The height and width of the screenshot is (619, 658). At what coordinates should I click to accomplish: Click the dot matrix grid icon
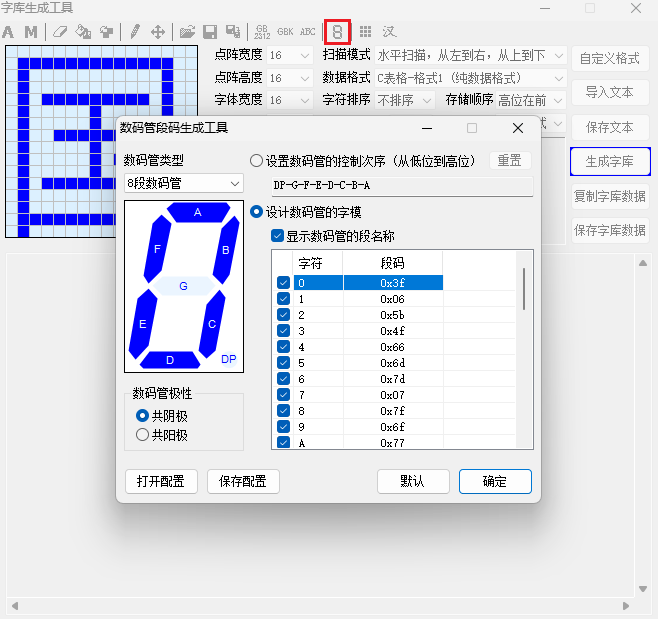click(366, 32)
